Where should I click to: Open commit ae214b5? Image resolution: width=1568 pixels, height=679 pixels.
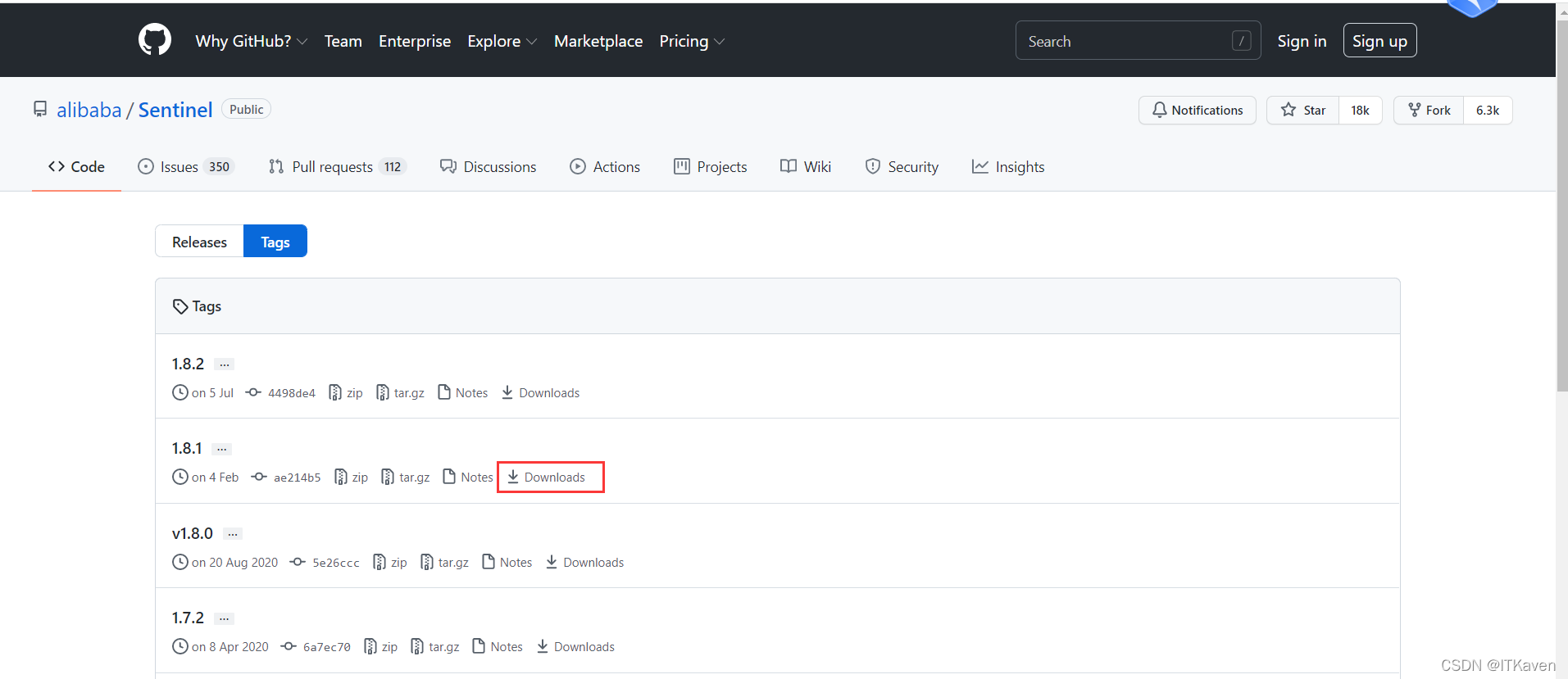(x=286, y=478)
